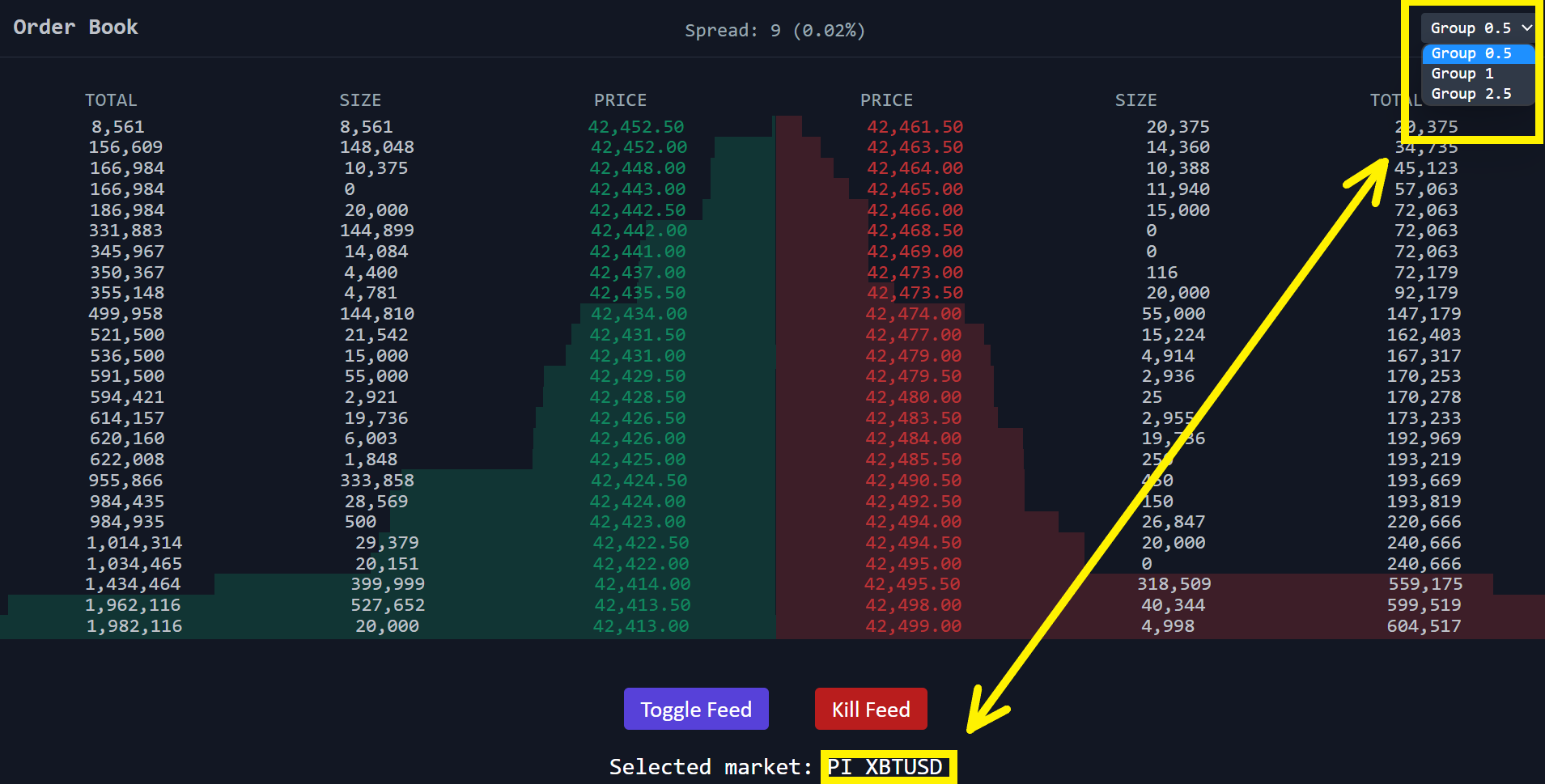Click the bid side TOTAL column header

(x=112, y=100)
